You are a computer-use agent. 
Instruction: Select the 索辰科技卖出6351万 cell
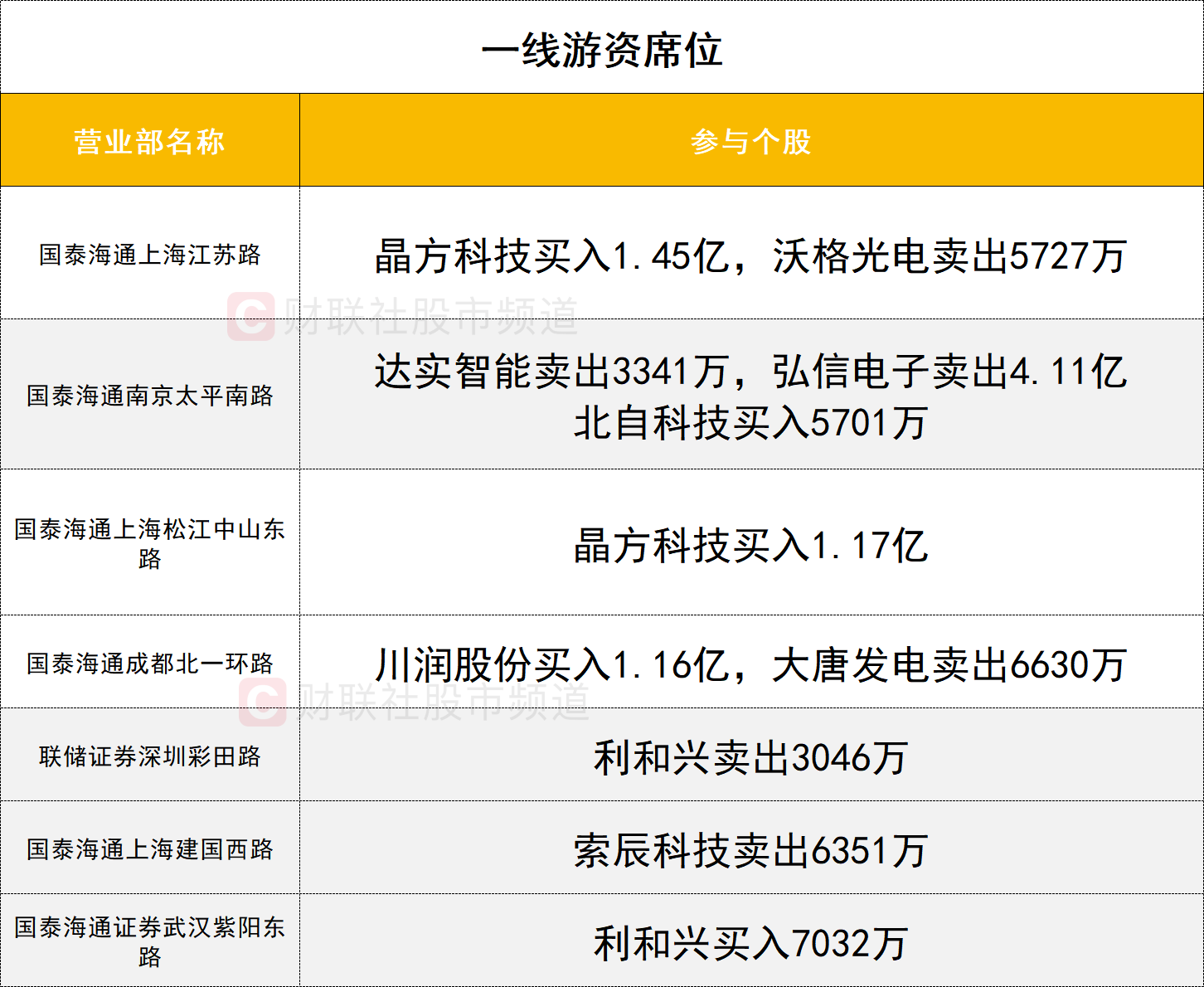(751, 851)
